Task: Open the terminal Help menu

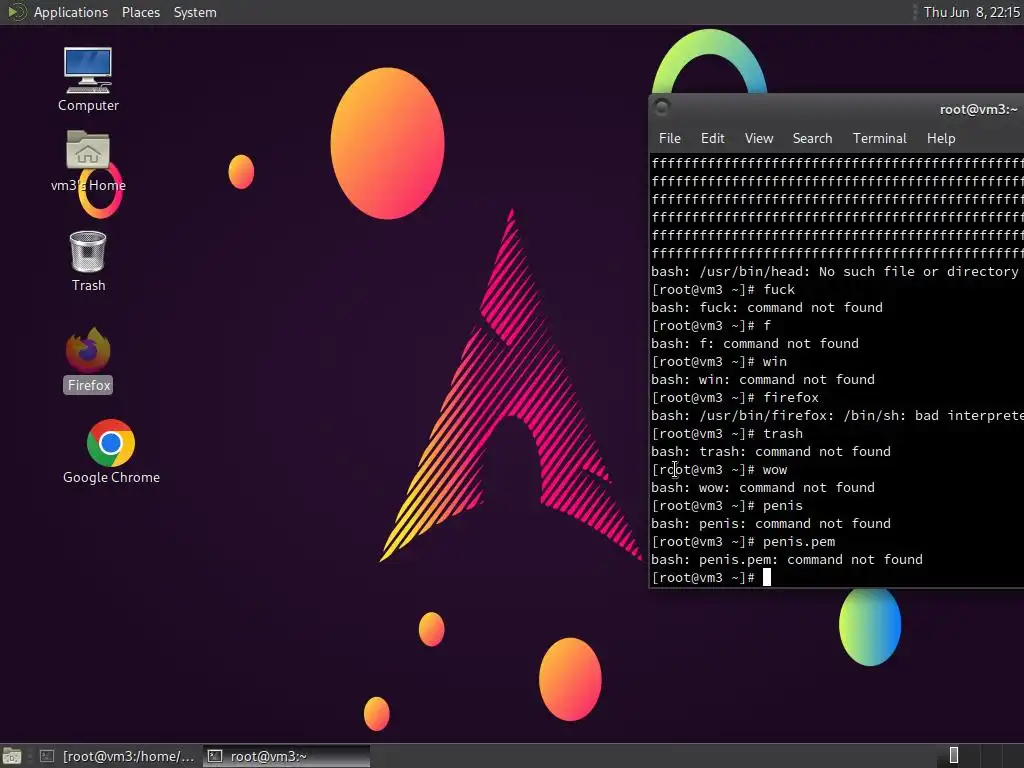Action: coord(941,138)
